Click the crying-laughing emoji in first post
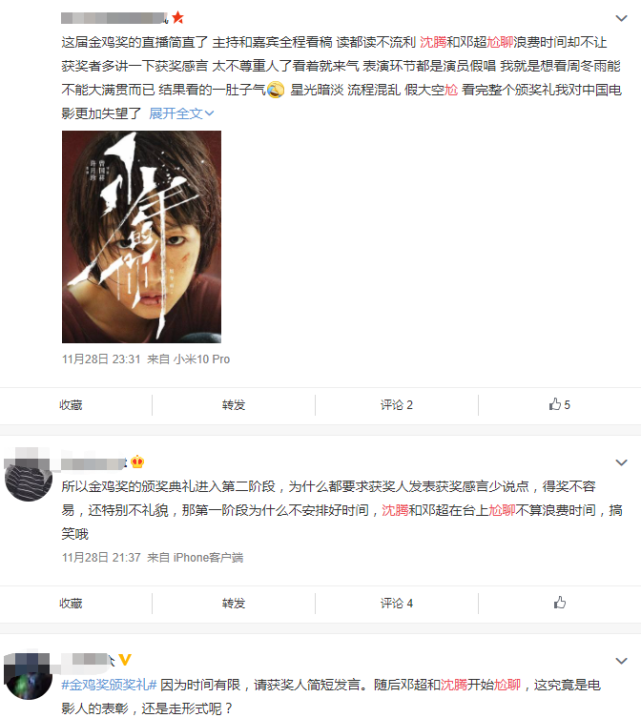 coord(275,89)
